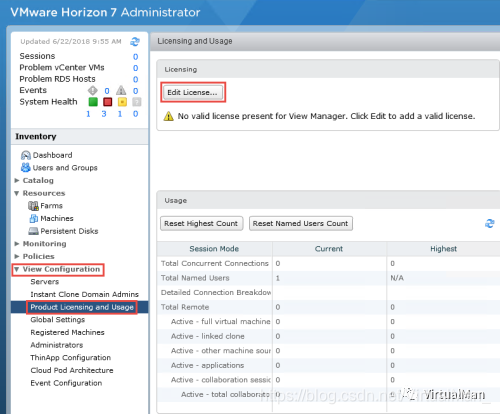Screen dimensions: 500x414
Task: Expand the Policies tree section
Action: tap(17, 256)
